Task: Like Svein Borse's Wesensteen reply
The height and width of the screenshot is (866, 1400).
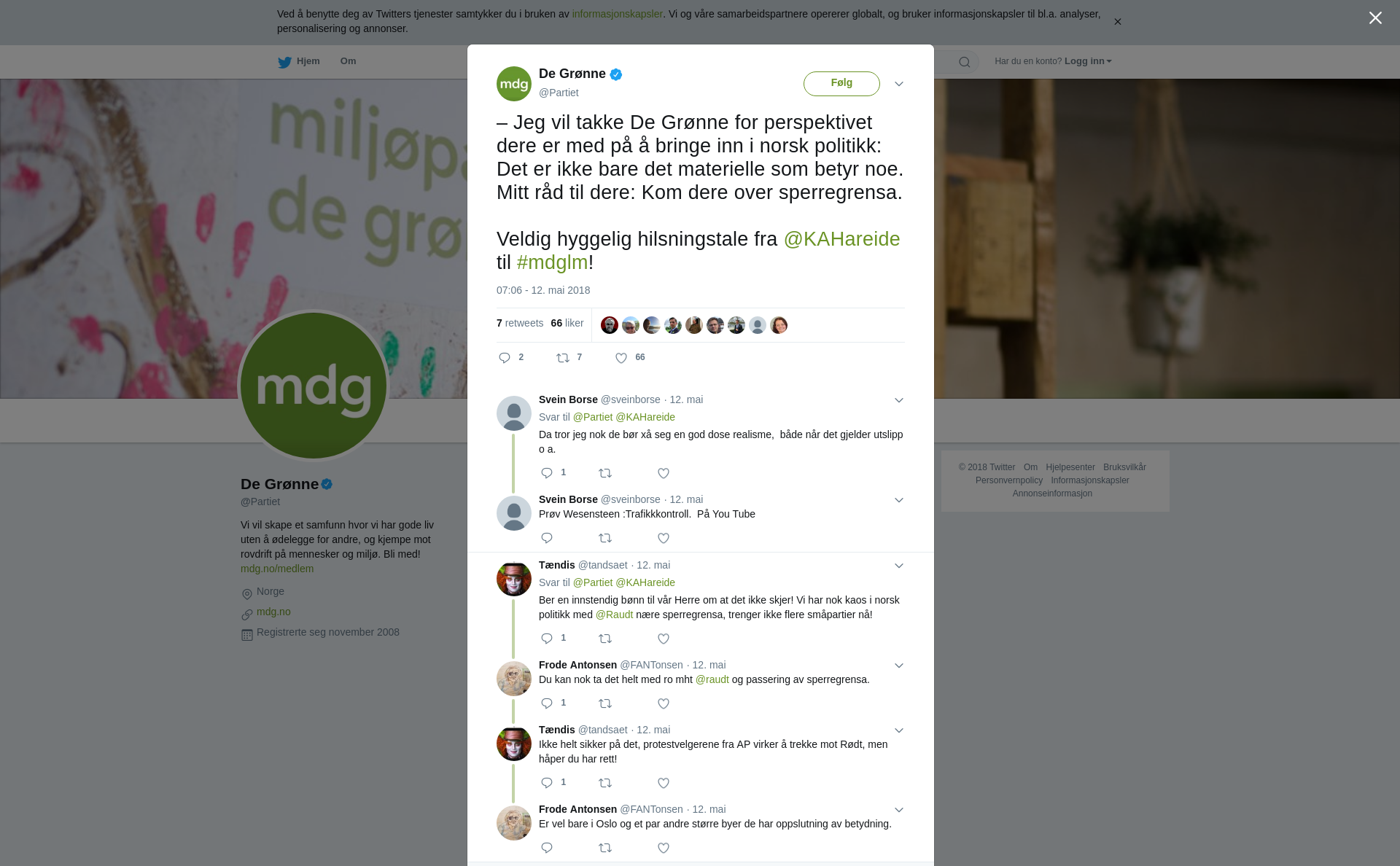Action: coord(664,538)
